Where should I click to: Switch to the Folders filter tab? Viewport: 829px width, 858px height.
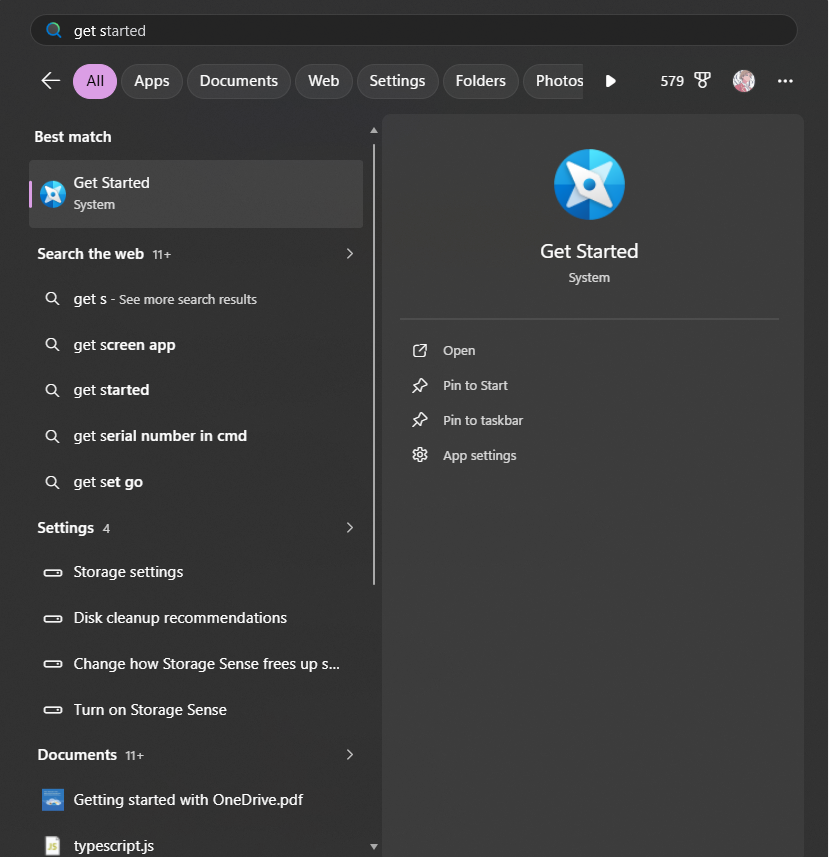coord(480,81)
